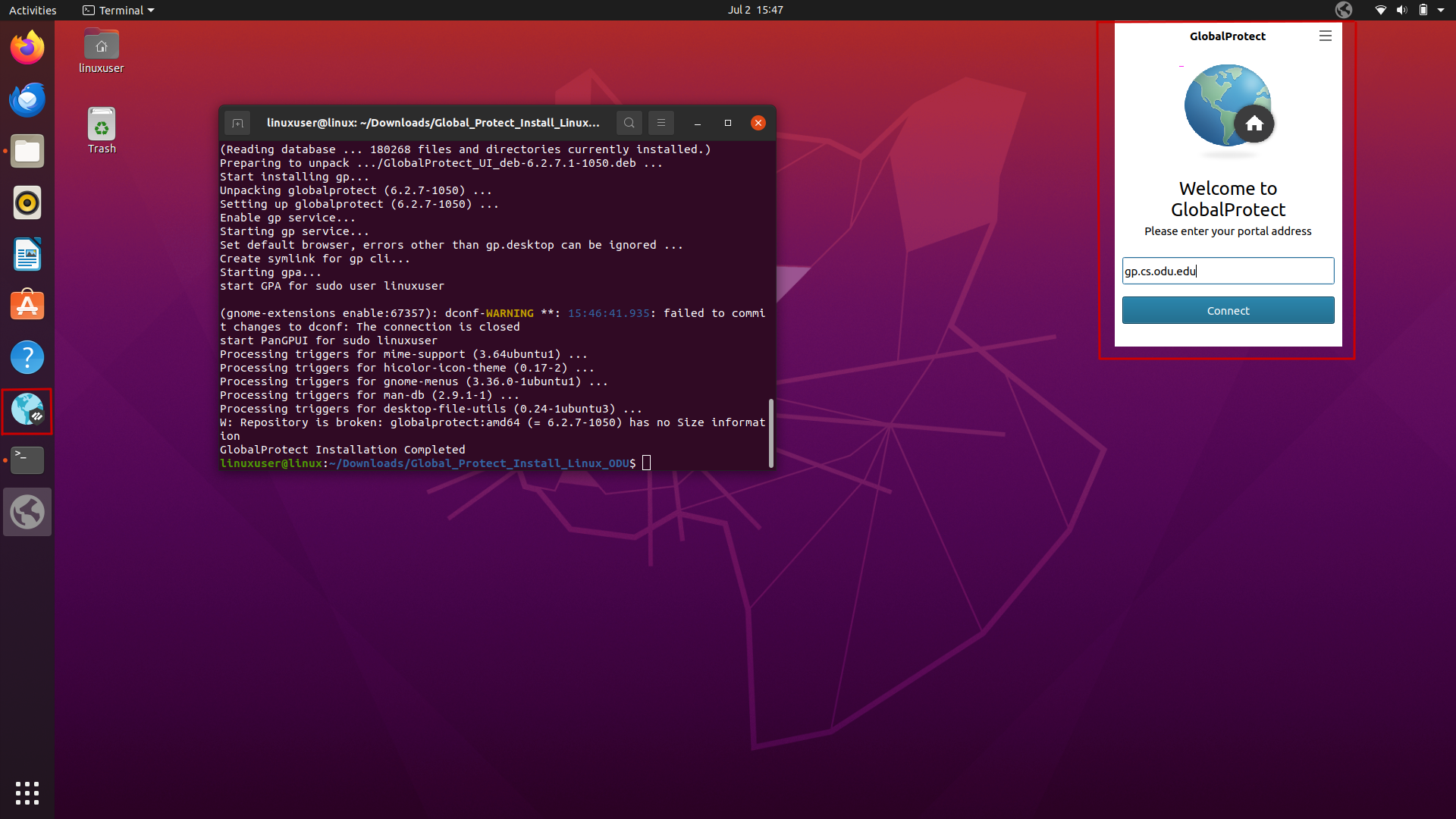
Task: Open search in the terminal header bar
Action: coord(629,123)
